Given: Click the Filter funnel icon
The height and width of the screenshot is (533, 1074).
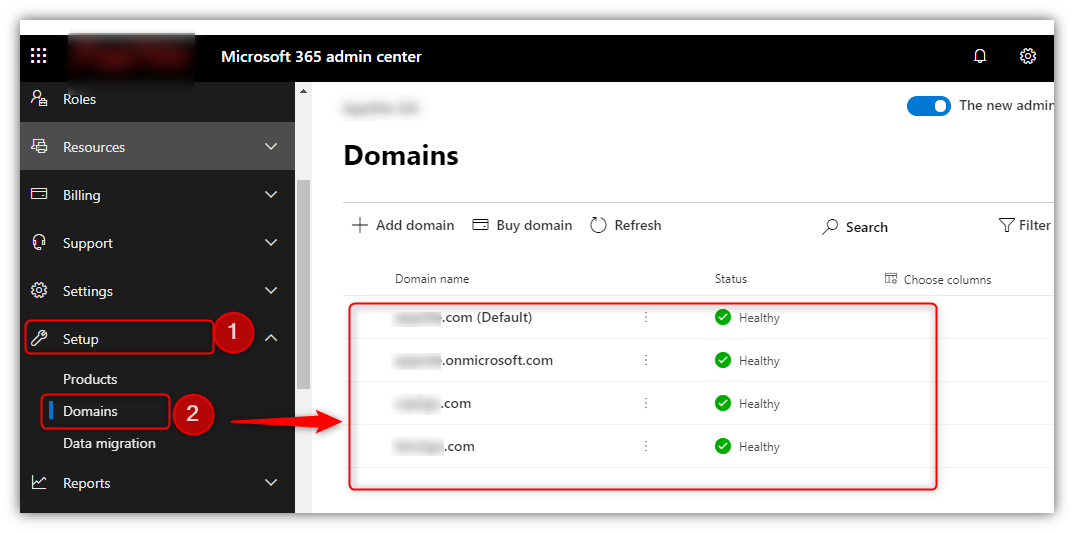Looking at the screenshot, I should click(x=1006, y=225).
